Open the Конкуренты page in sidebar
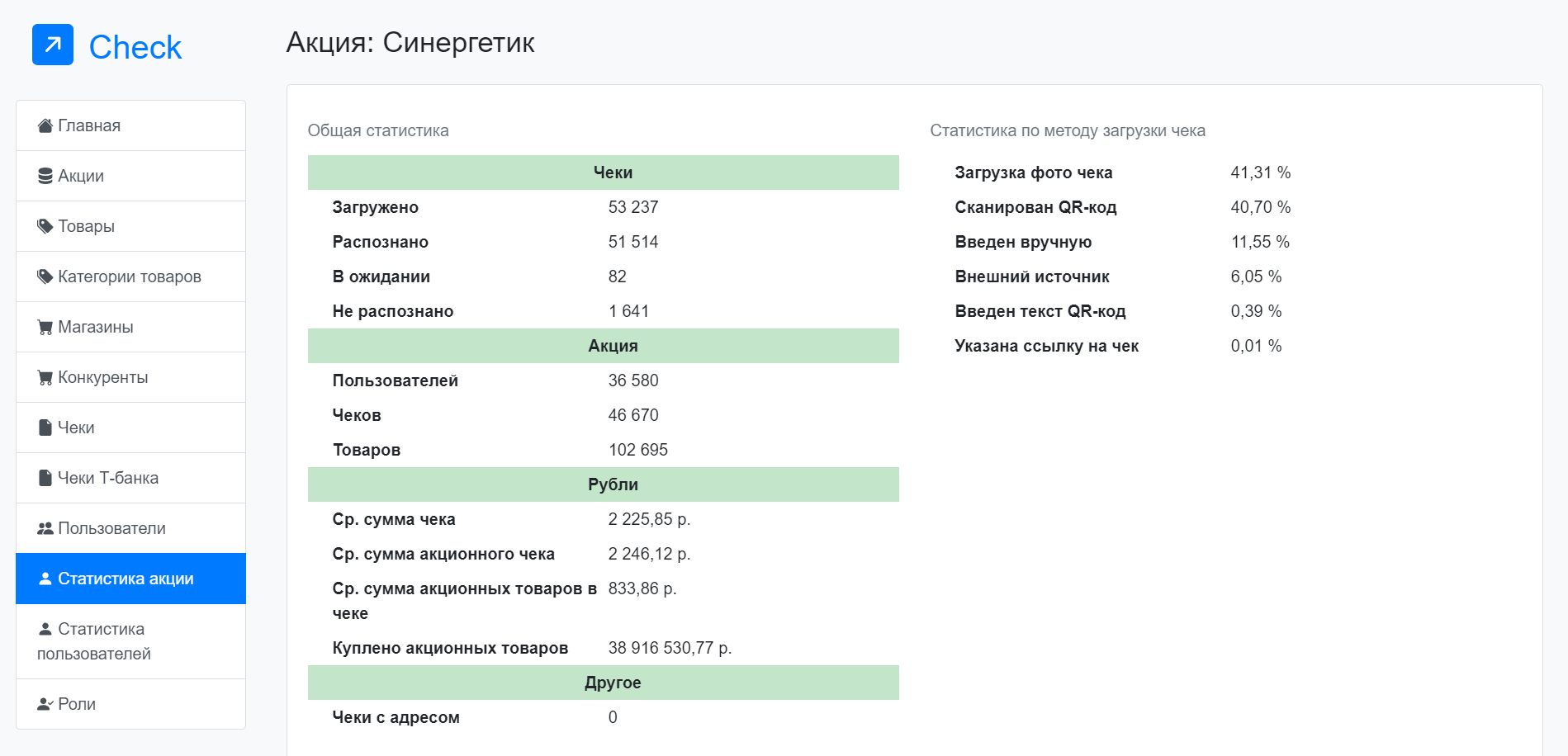This screenshot has width=1568, height=756. [x=103, y=377]
